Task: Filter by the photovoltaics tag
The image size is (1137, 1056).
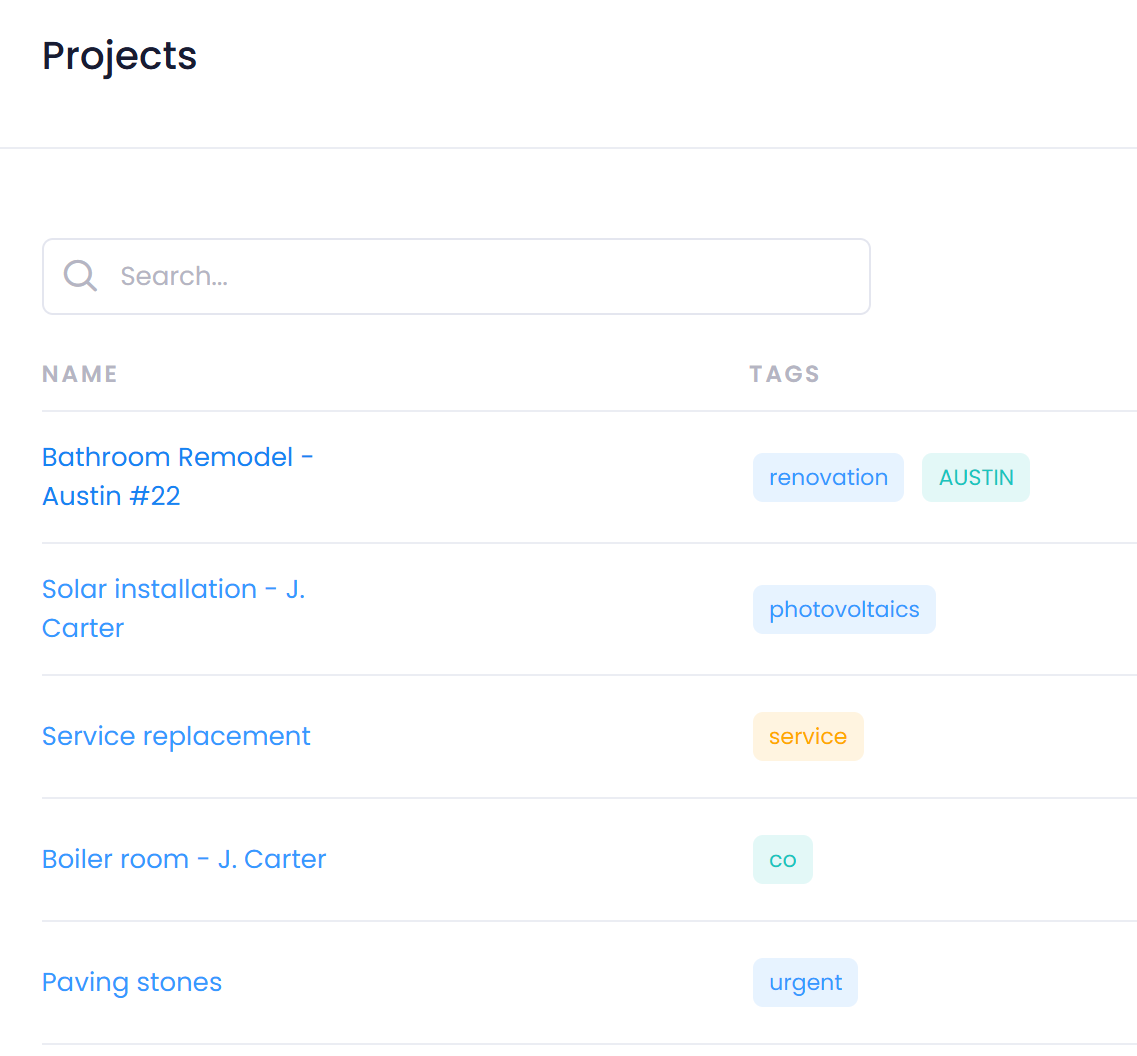Action: point(844,609)
